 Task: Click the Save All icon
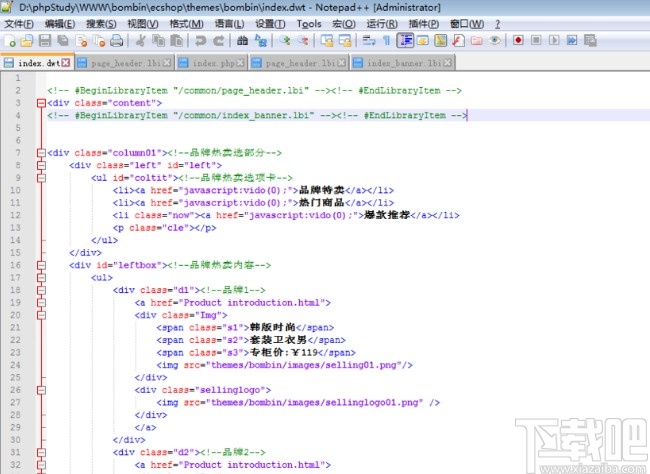point(63,41)
